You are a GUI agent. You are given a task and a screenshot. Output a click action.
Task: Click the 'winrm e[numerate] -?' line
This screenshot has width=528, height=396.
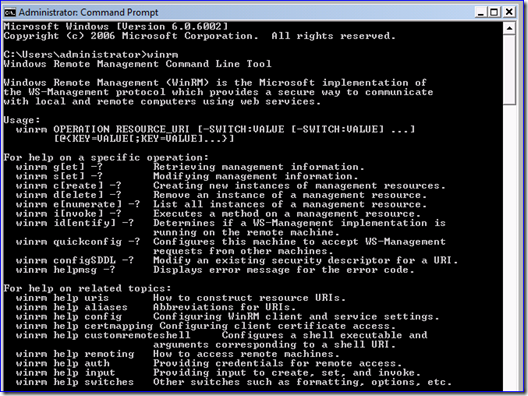221,204
